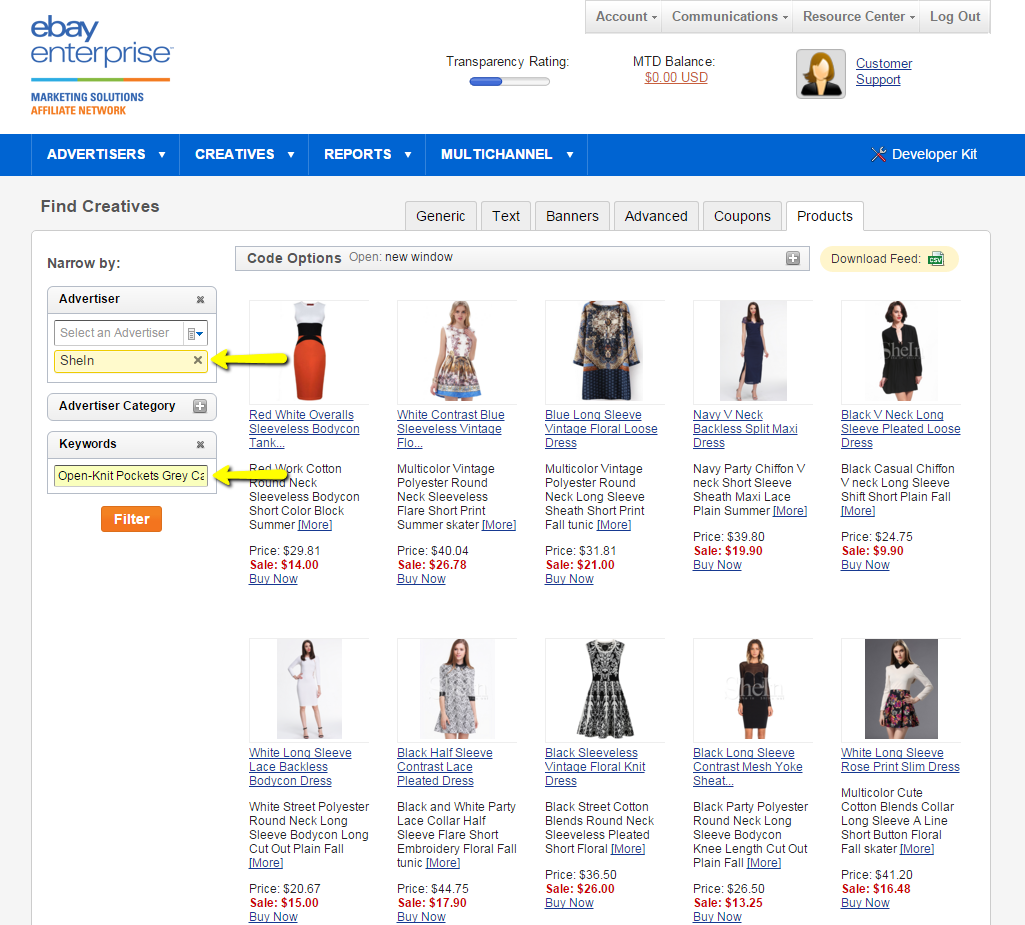Download the product feed CSV icon
The image size is (1025, 925).
point(936,259)
